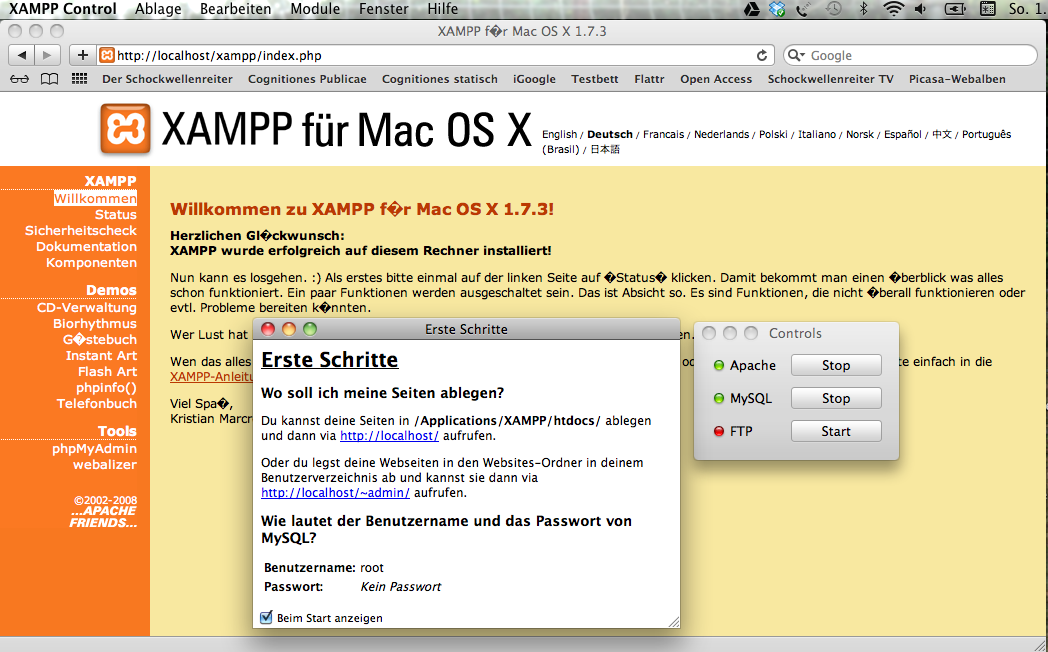The image size is (1048, 652).
Task: Open the Ablage menu
Action: point(158,9)
